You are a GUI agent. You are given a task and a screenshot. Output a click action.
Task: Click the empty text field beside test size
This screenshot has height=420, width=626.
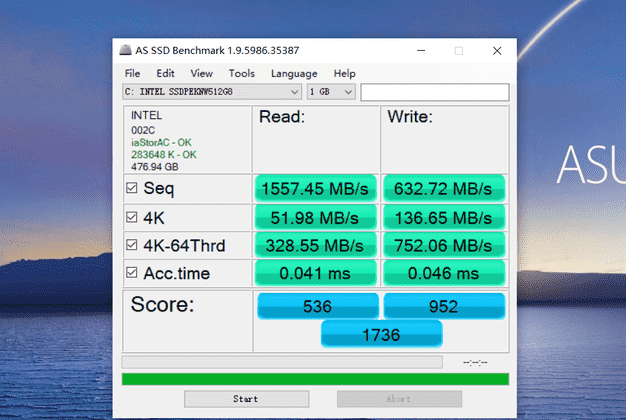[x=435, y=92]
